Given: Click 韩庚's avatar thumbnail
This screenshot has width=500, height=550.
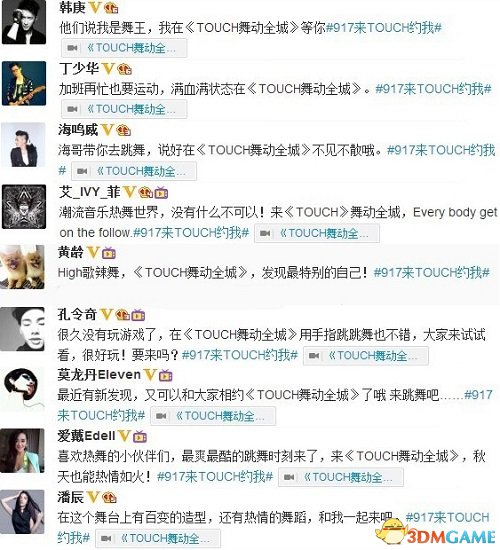Looking at the screenshot, I should tap(24, 22).
